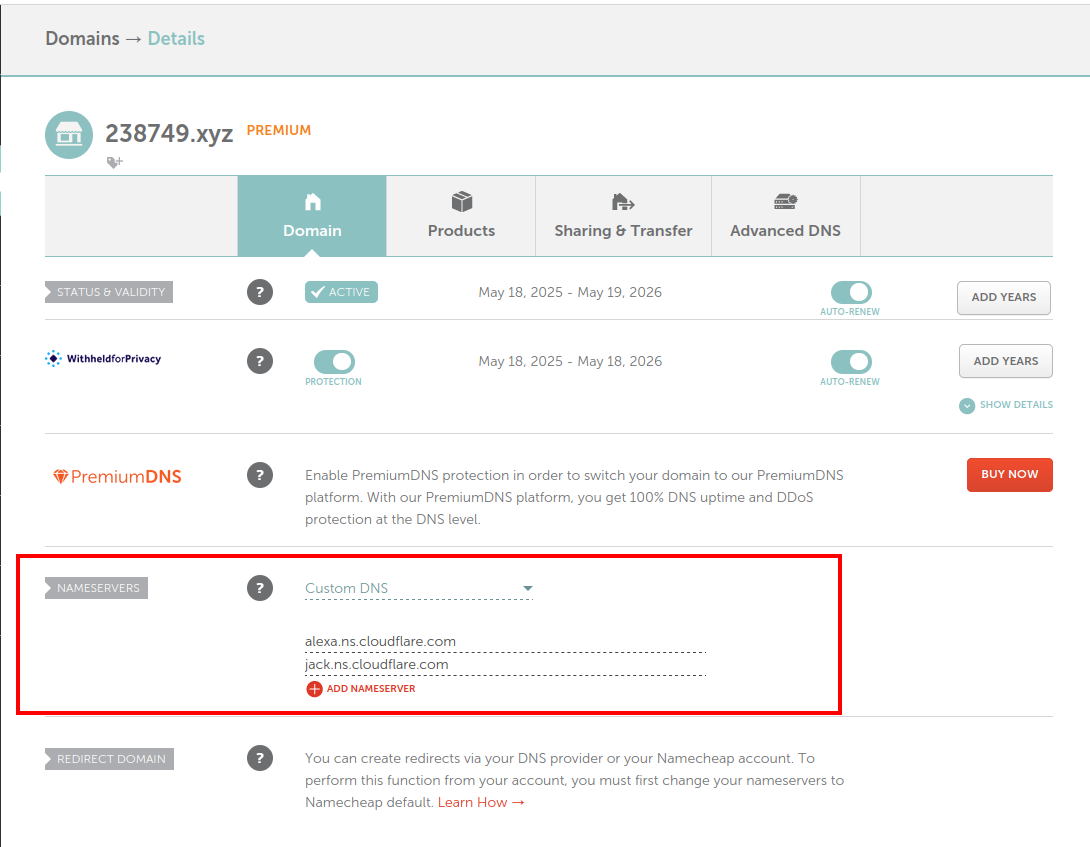1090x847 pixels.
Task: Open help icon for PremiumDNS
Action: pyautogui.click(x=260, y=475)
